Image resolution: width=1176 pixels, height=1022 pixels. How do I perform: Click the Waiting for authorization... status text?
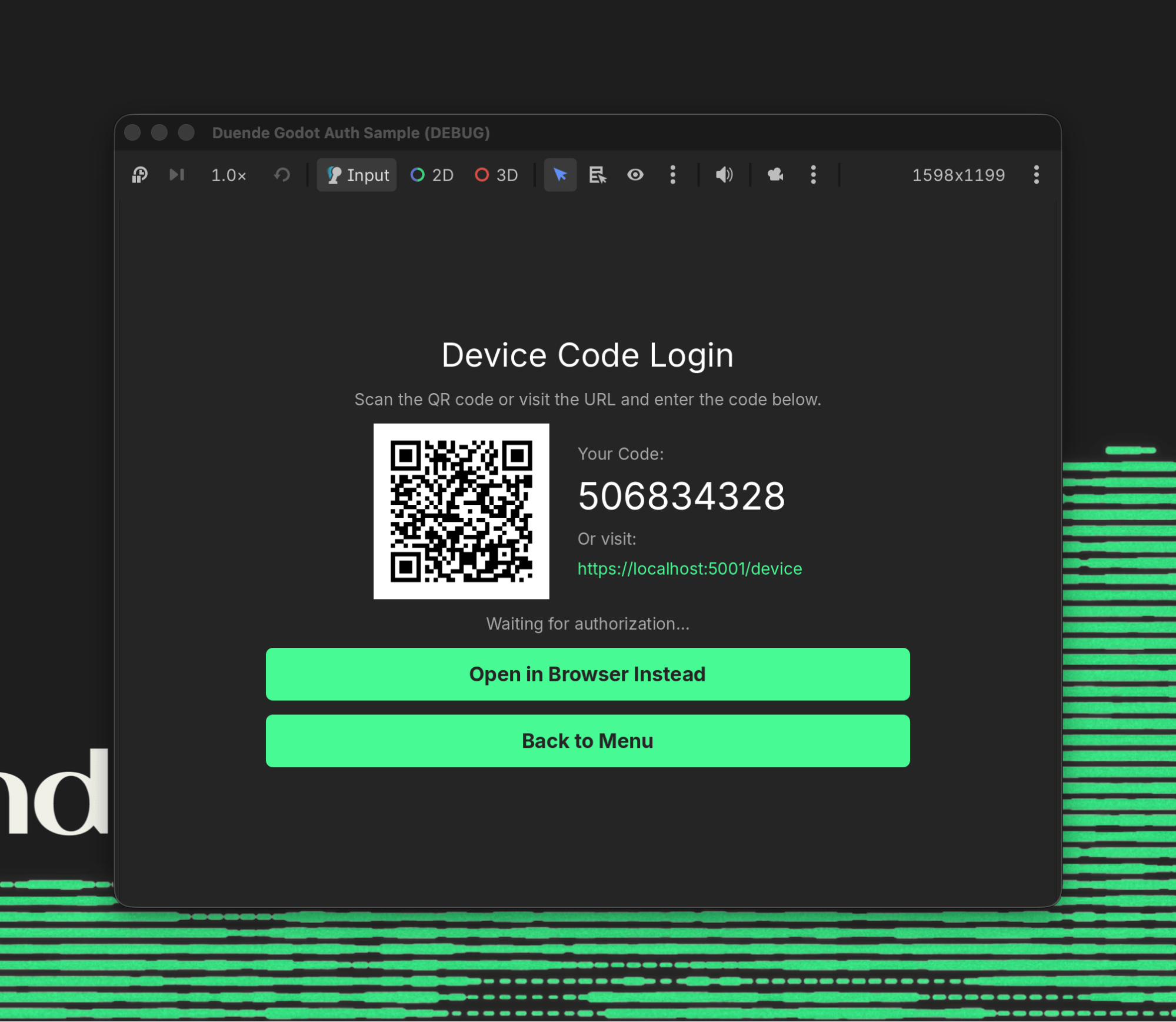click(x=588, y=624)
